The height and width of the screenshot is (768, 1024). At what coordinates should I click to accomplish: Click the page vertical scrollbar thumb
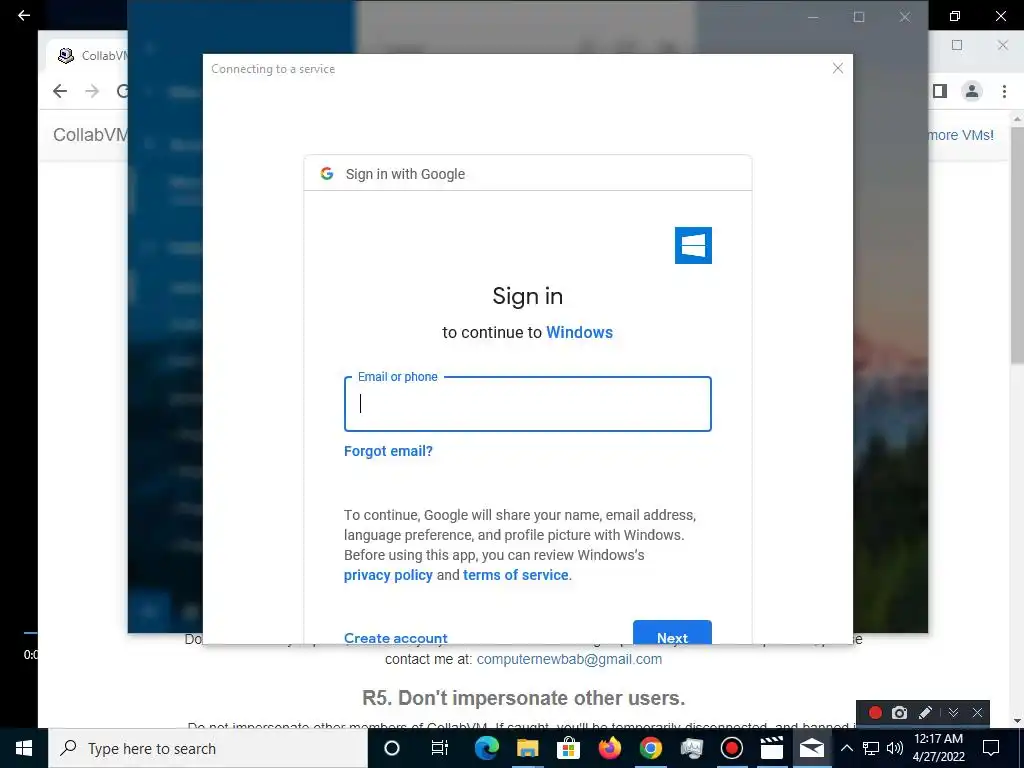(1017, 247)
